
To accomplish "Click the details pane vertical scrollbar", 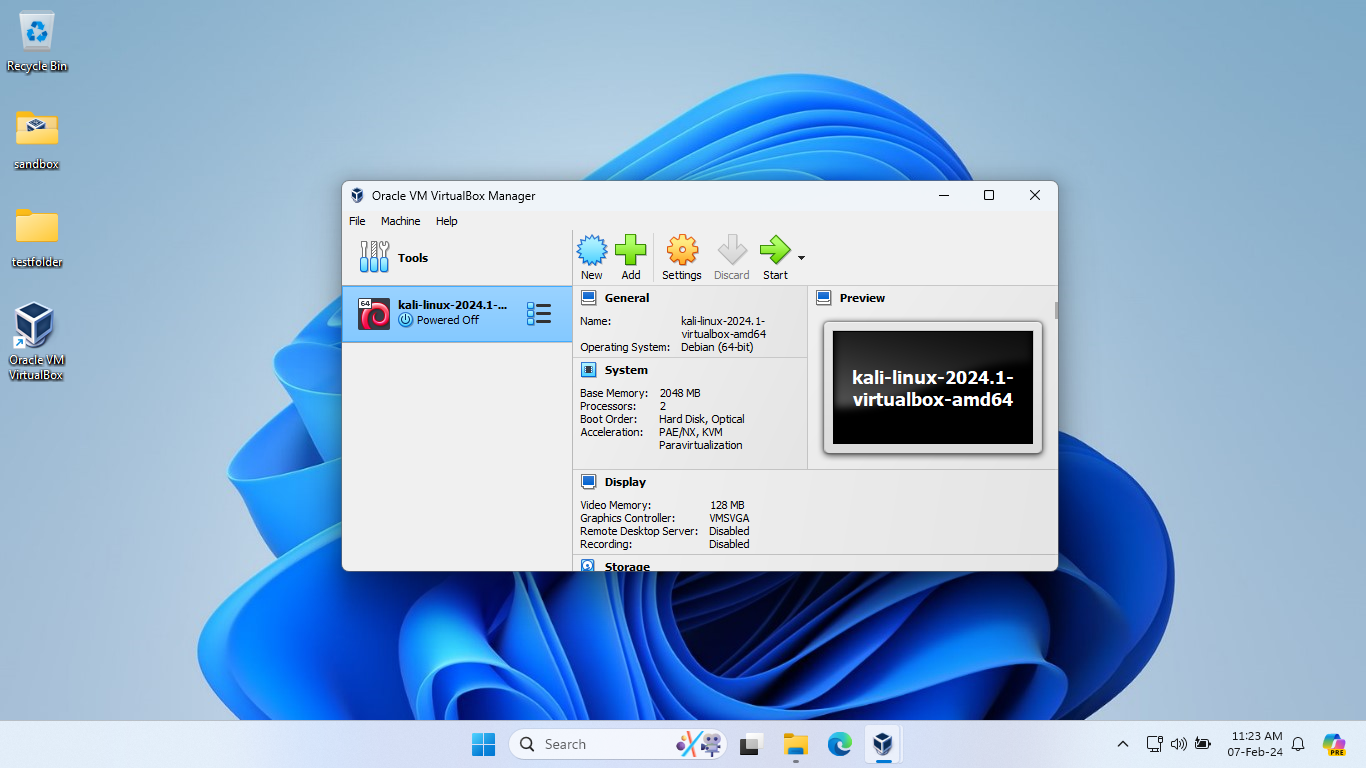I will tap(1055, 310).
